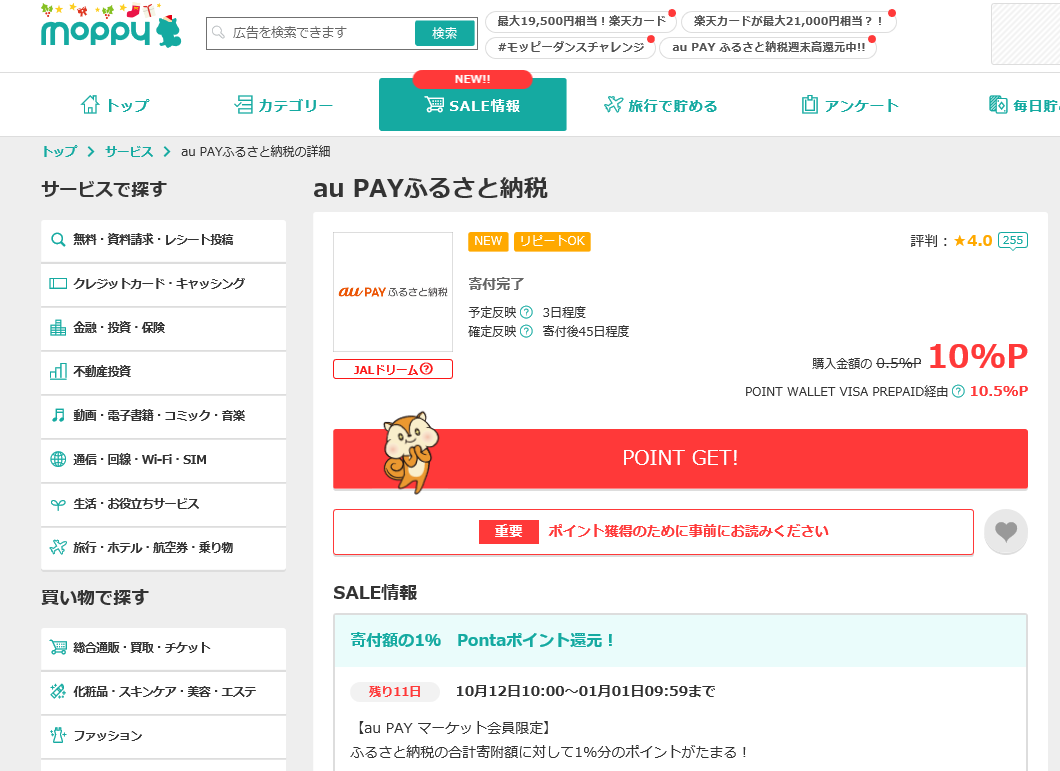Click magnifier icon beside 無料・資料請求

58,239
